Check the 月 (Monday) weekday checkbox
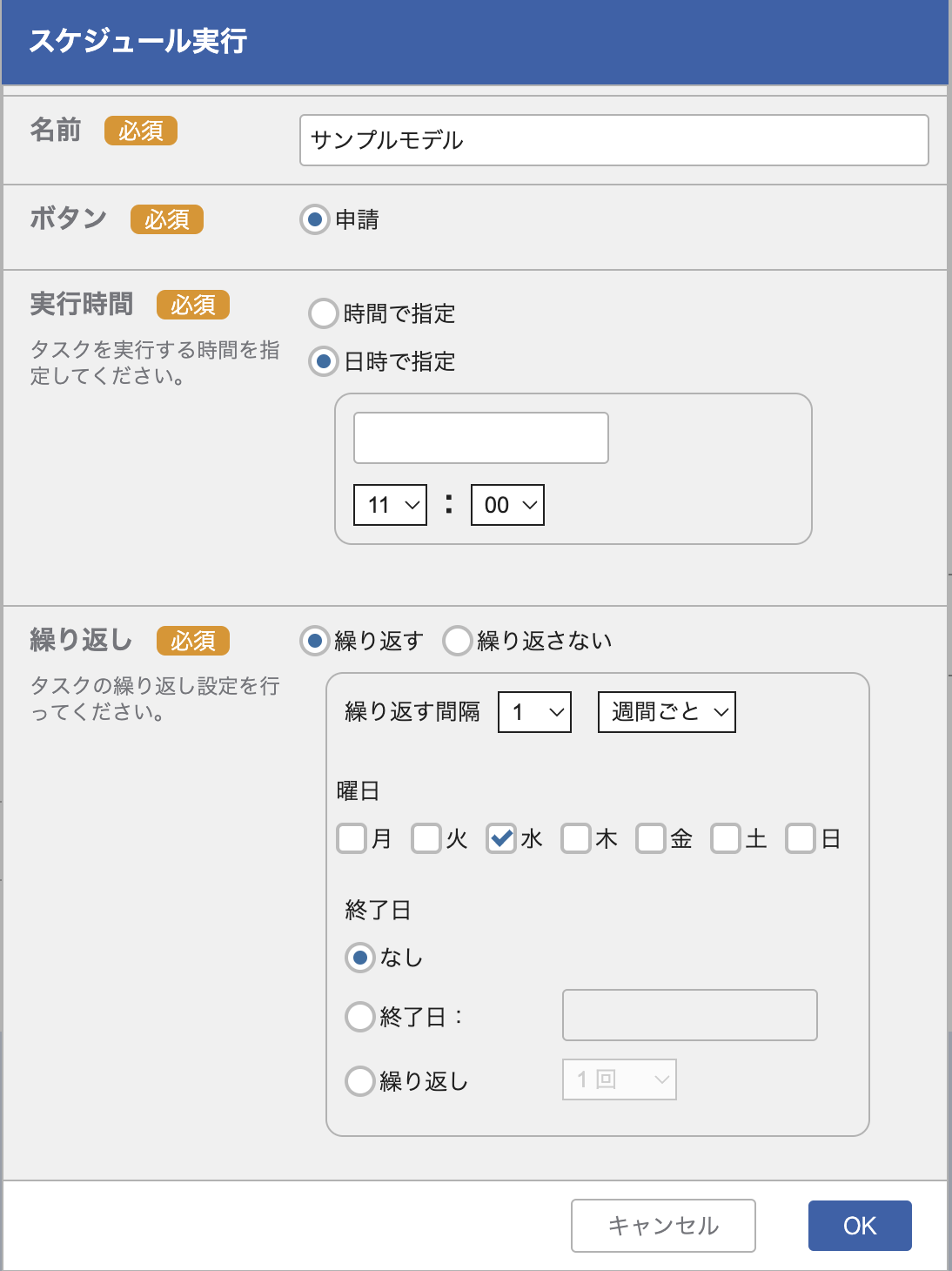The image size is (952, 1271). coord(351,838)
